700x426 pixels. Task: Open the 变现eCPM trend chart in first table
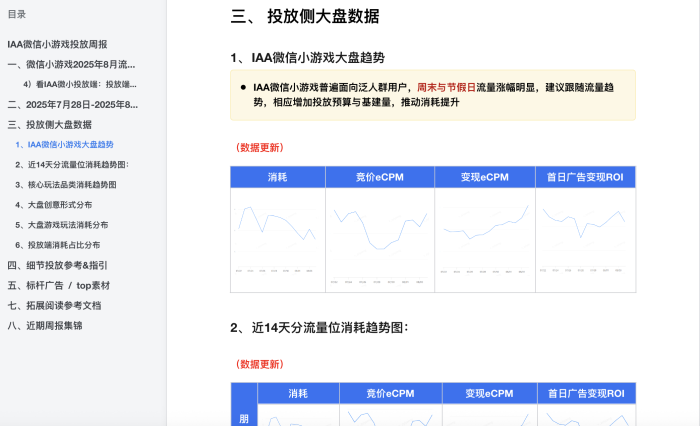[485, 240]
